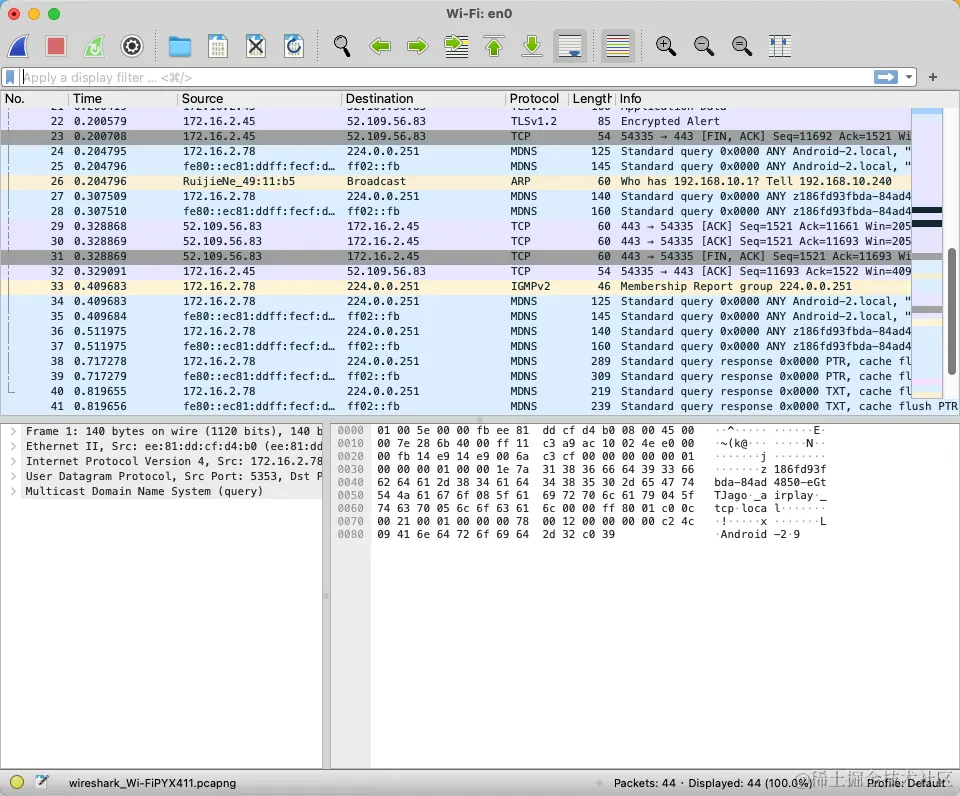Select packet 33, the IGMPv2 Membership Report row
Screen dimensions: 960x796
[x=400, y=286]
